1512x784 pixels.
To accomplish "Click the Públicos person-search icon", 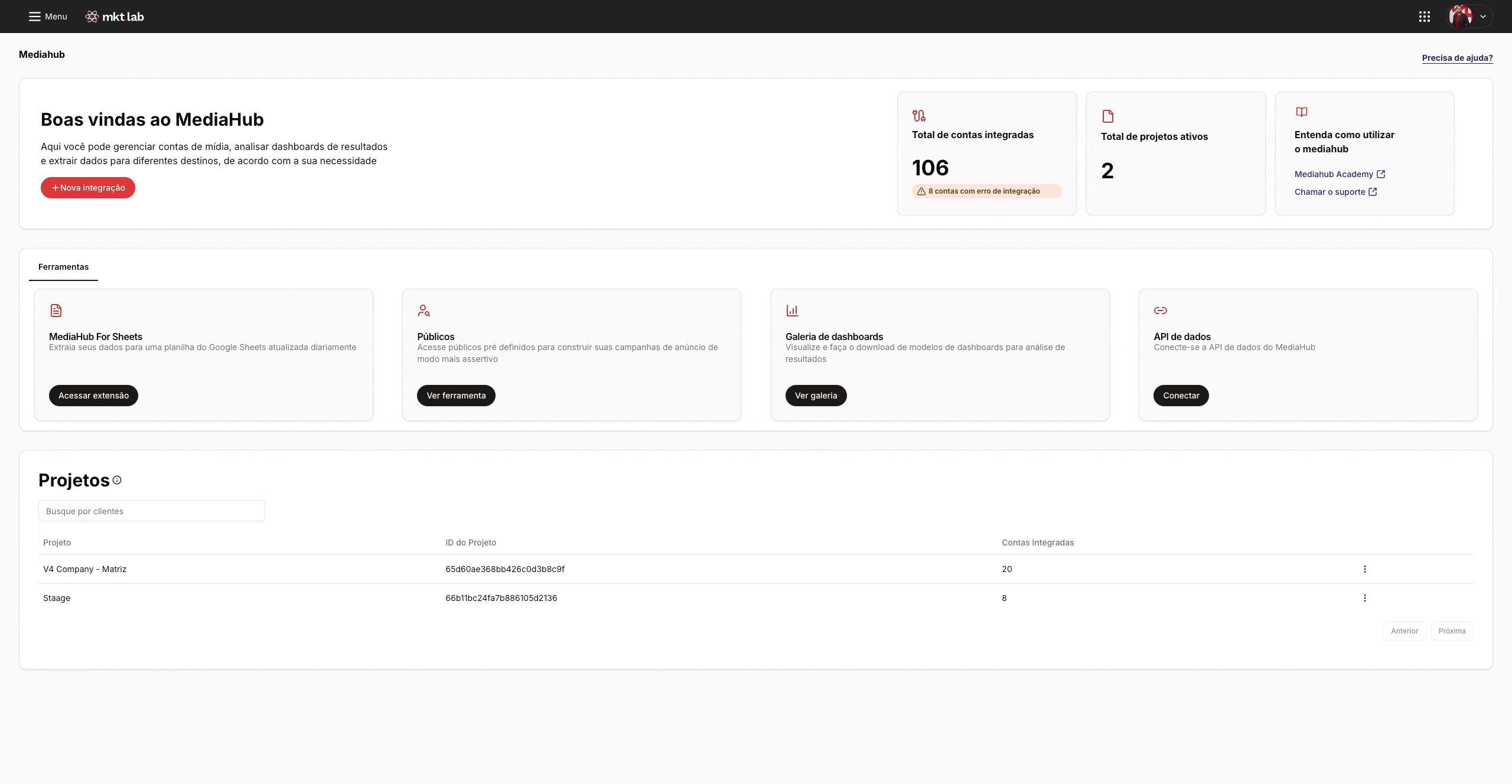I will point(423,311).
